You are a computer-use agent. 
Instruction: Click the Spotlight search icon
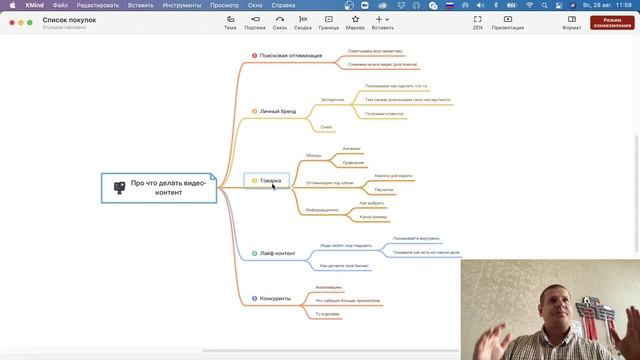[544, 5]
